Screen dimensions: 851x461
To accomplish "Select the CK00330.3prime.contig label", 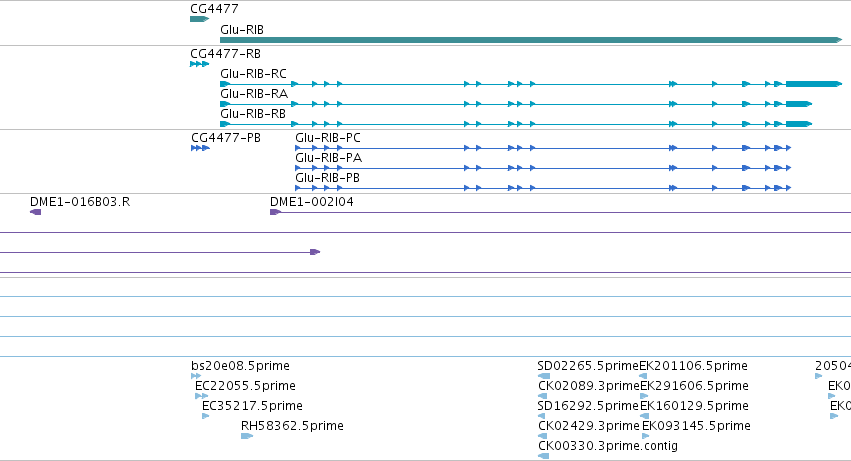I will coord(608,446).
